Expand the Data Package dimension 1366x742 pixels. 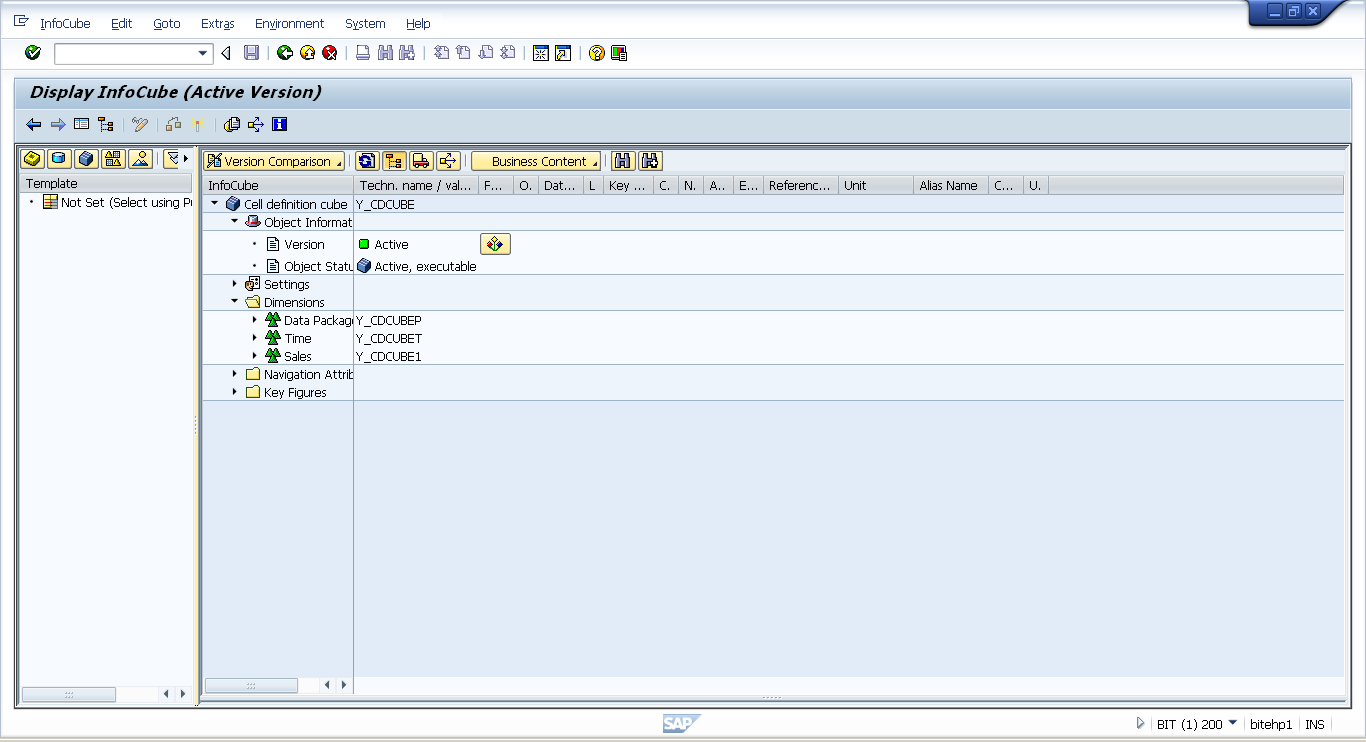tap(255, 320)
